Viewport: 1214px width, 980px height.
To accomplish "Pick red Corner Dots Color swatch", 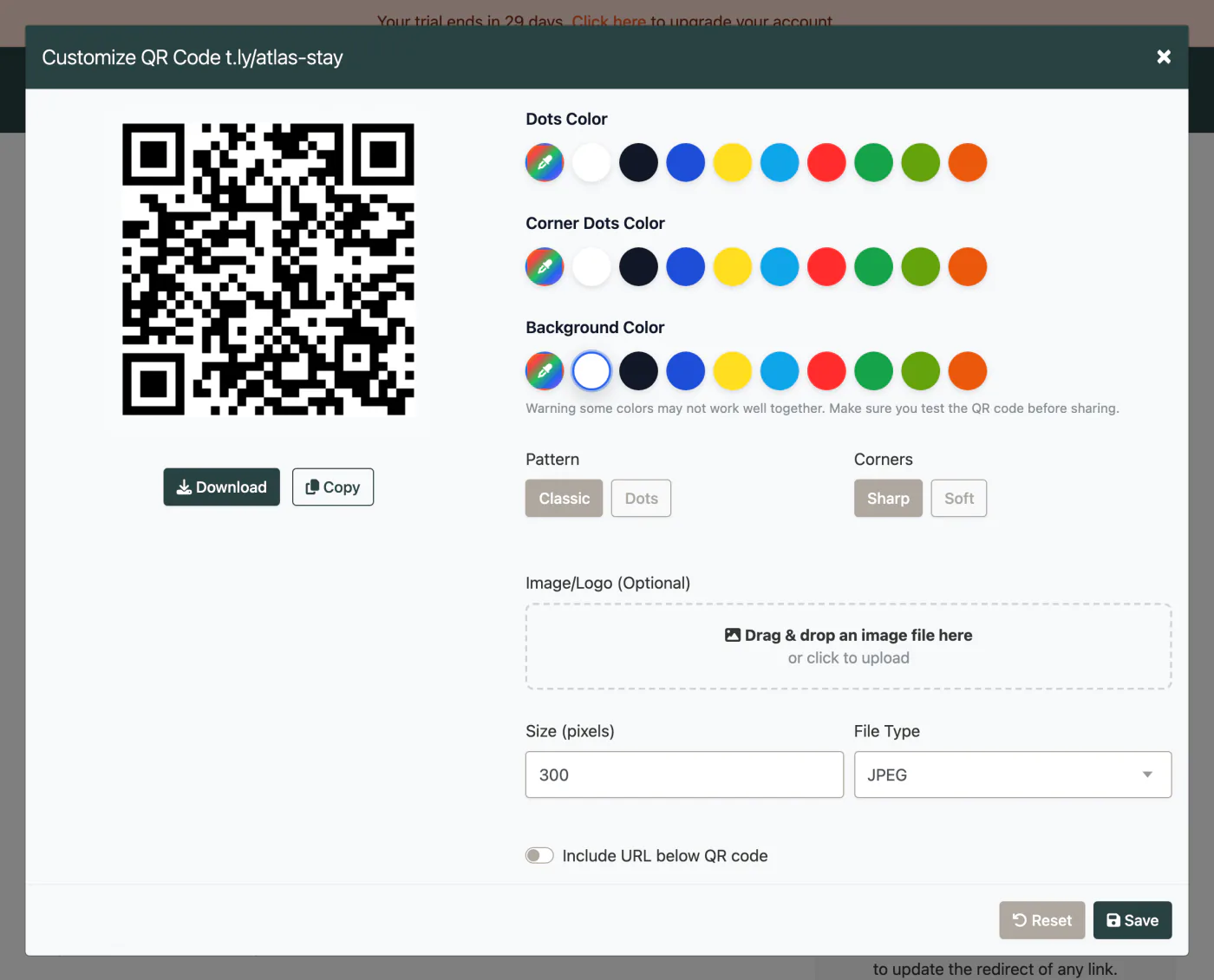I will [826, 267].
